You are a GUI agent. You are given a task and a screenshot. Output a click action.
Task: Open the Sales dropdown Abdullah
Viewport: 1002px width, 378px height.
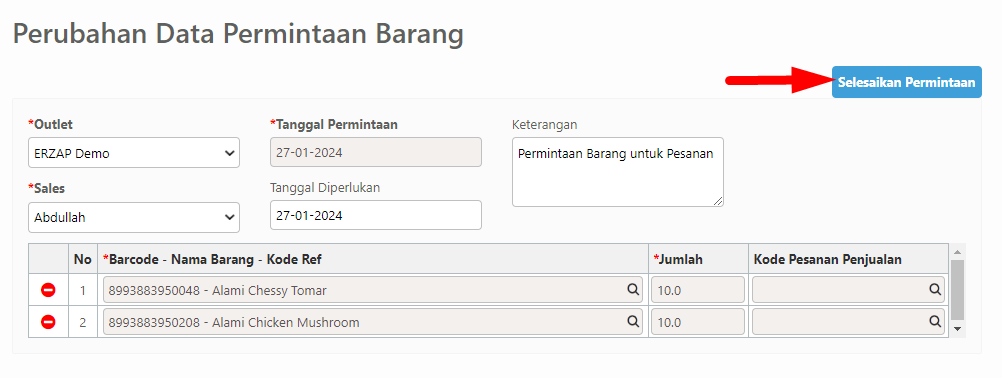[x=134, y=217]
